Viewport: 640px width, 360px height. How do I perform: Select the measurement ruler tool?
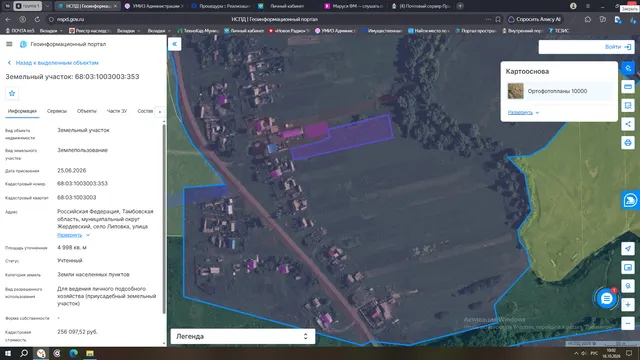tap(628, 87)
